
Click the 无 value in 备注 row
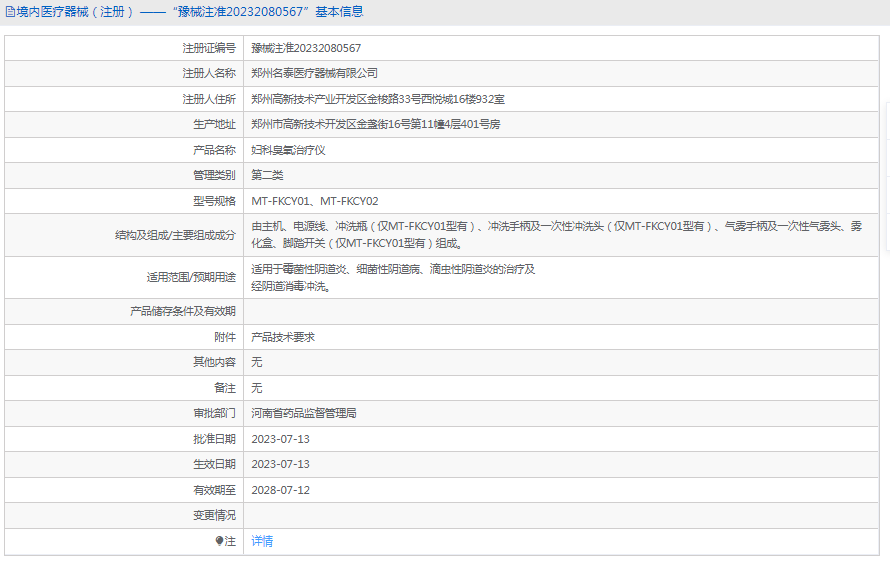257,388
